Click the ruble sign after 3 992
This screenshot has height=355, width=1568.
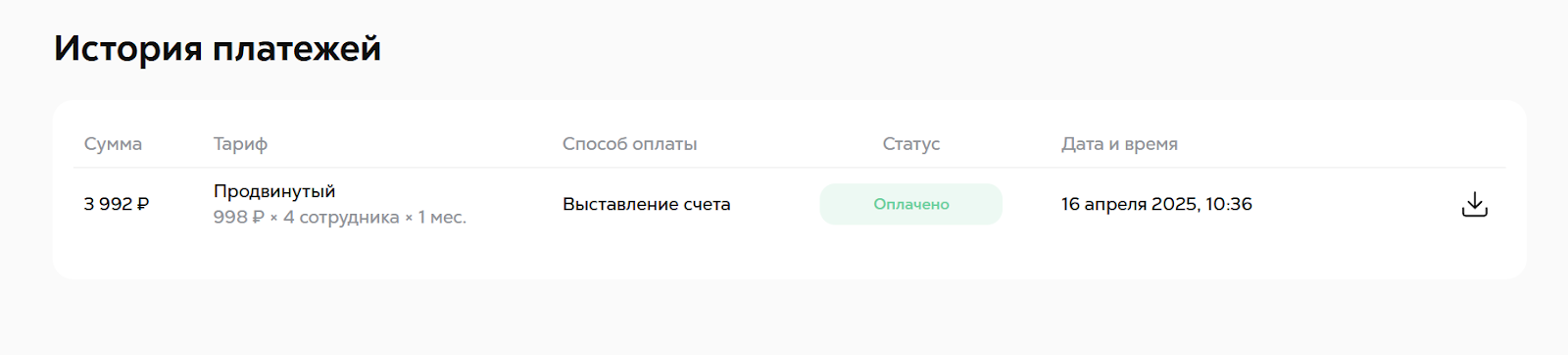[143, 204]
